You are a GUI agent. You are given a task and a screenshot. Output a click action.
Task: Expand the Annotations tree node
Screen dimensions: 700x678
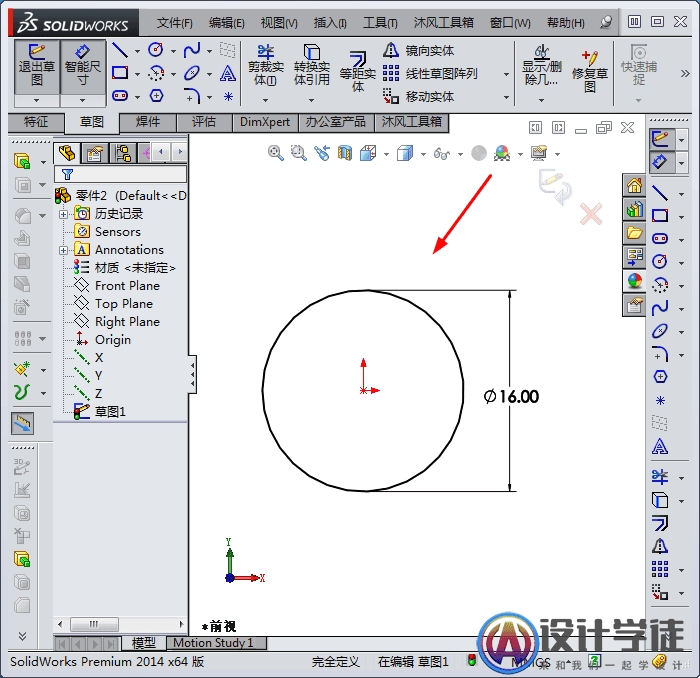point(63,250)
